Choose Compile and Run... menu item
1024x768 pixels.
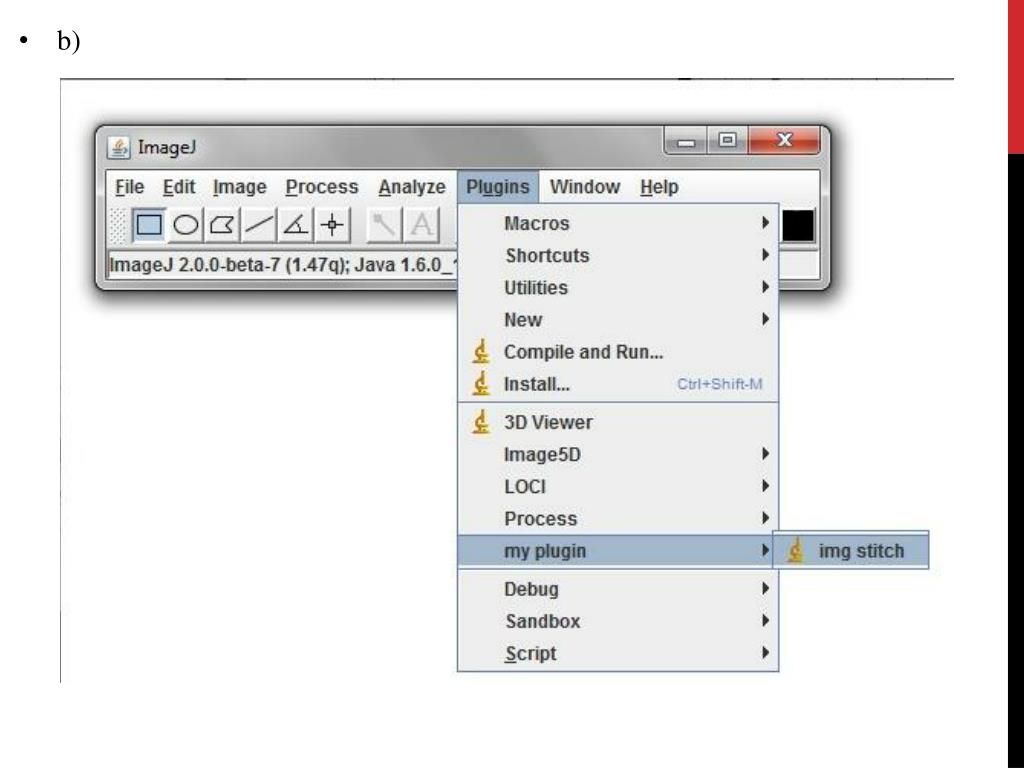pos(618,352)
